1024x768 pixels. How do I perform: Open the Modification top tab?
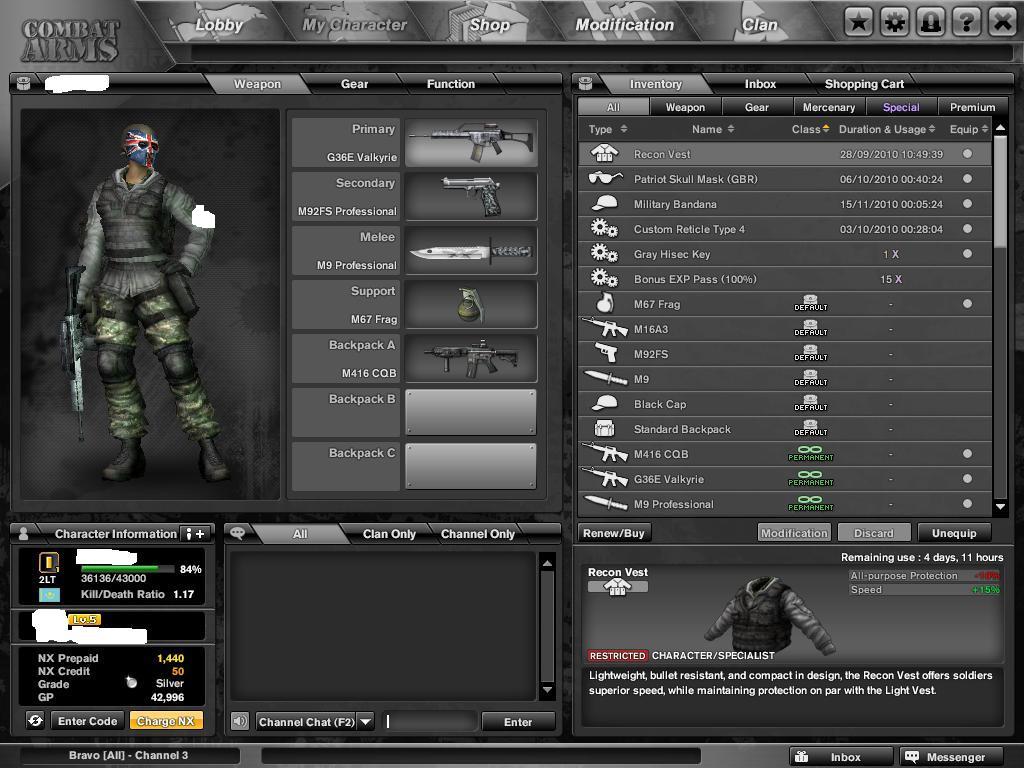(624, 25)
